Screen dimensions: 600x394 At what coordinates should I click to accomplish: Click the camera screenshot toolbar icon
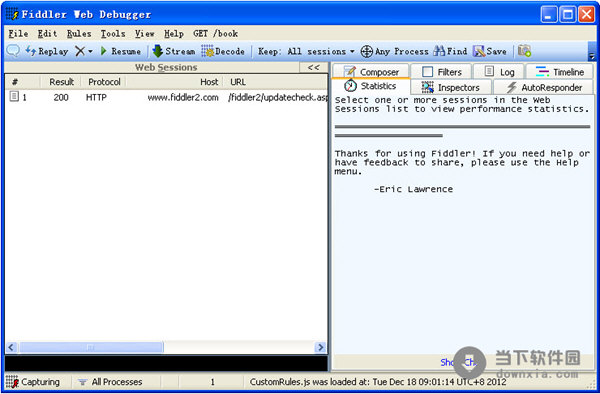pos(524,51)
